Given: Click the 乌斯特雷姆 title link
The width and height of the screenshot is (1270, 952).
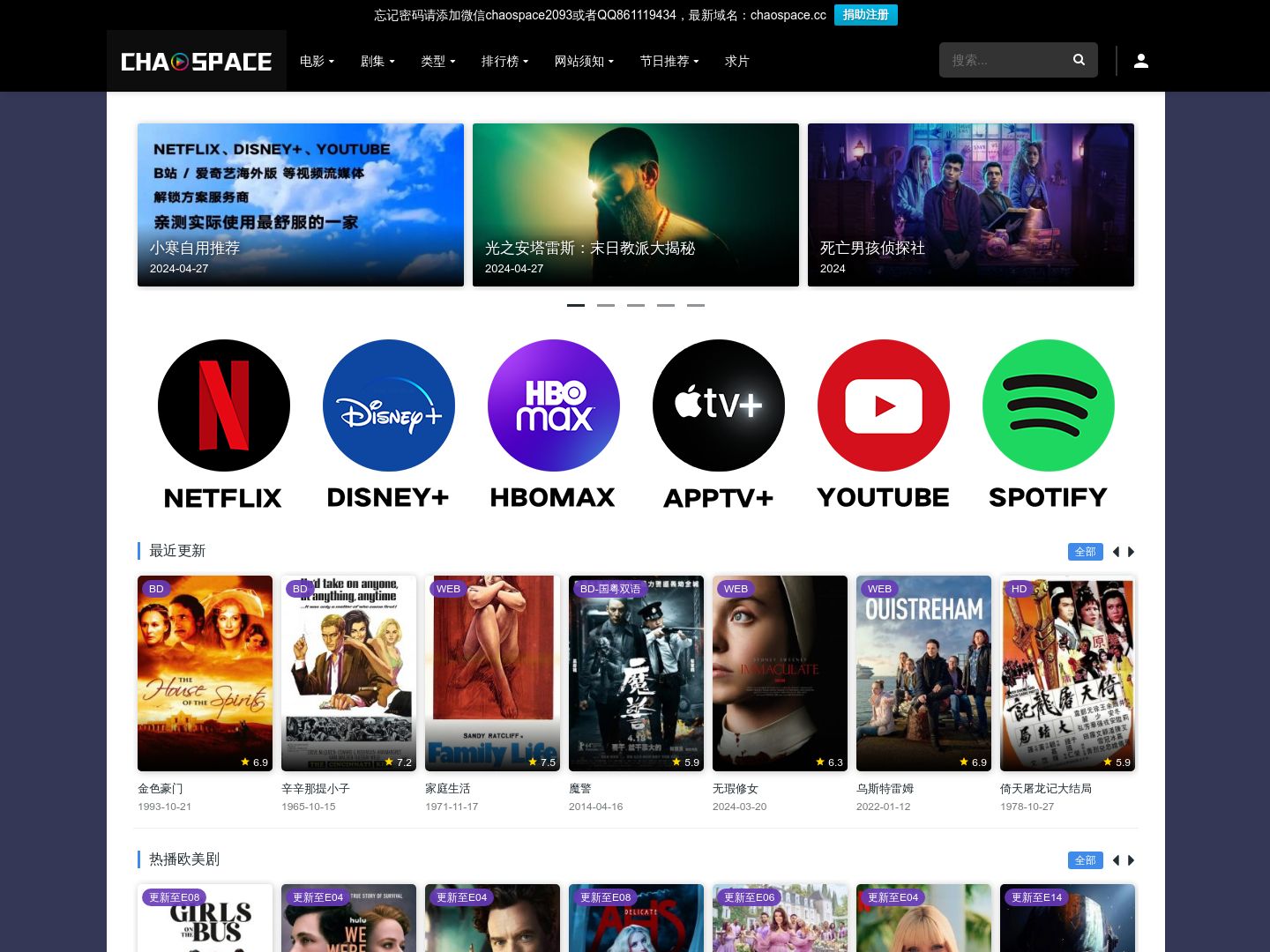Looking at the screenshot, I should [885, 789].
